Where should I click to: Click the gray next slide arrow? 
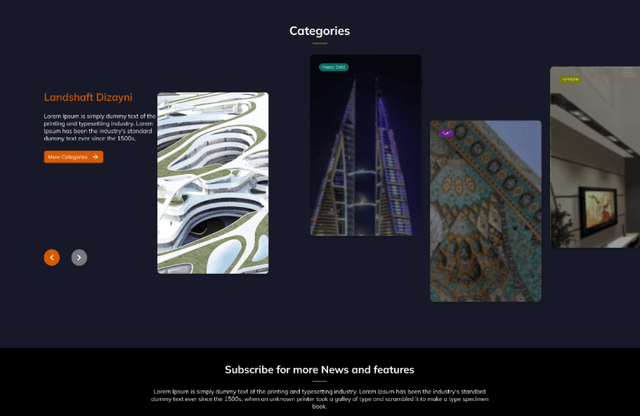click(79, 258)
